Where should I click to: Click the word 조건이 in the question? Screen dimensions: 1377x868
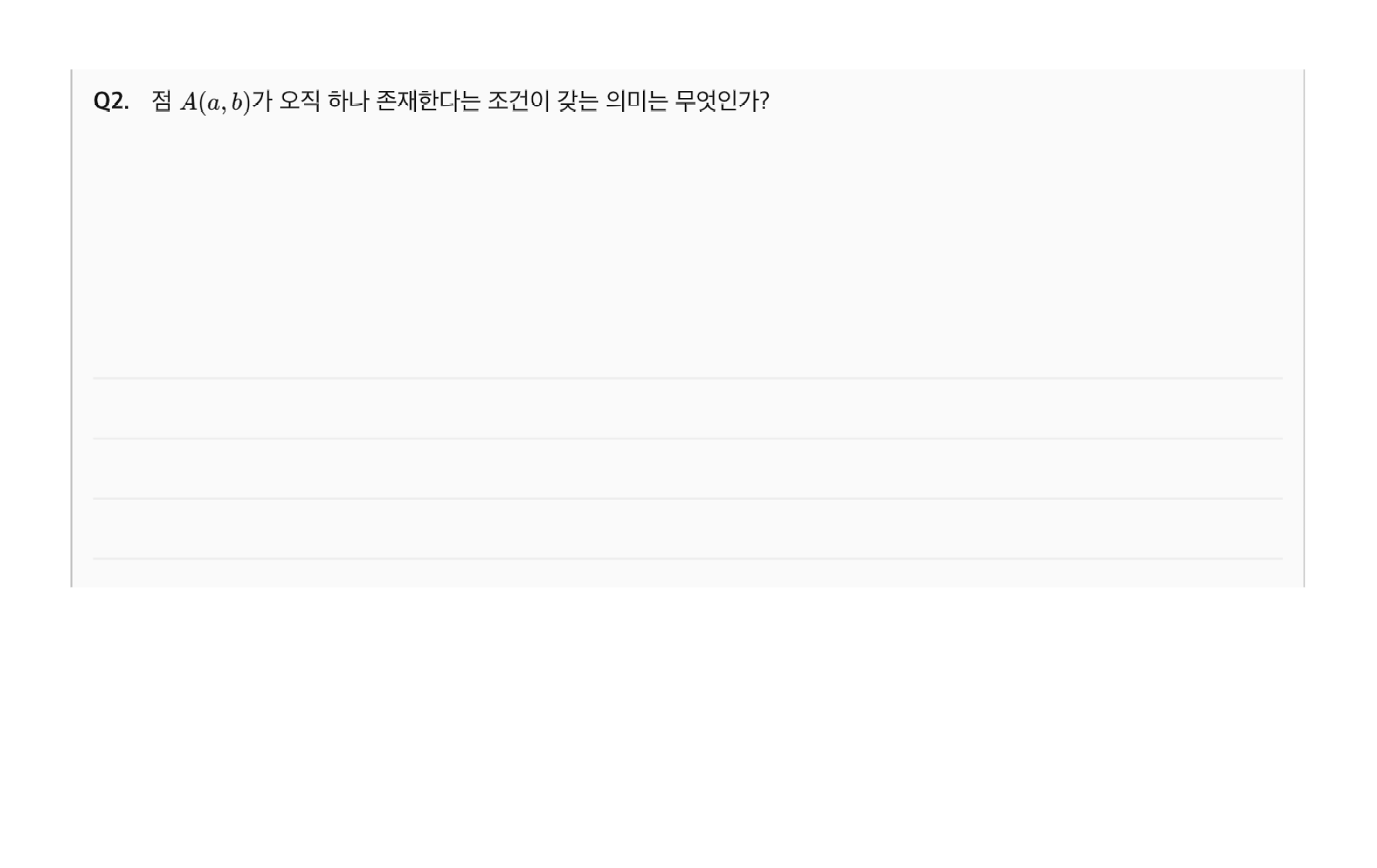click(x=518, y=101)
